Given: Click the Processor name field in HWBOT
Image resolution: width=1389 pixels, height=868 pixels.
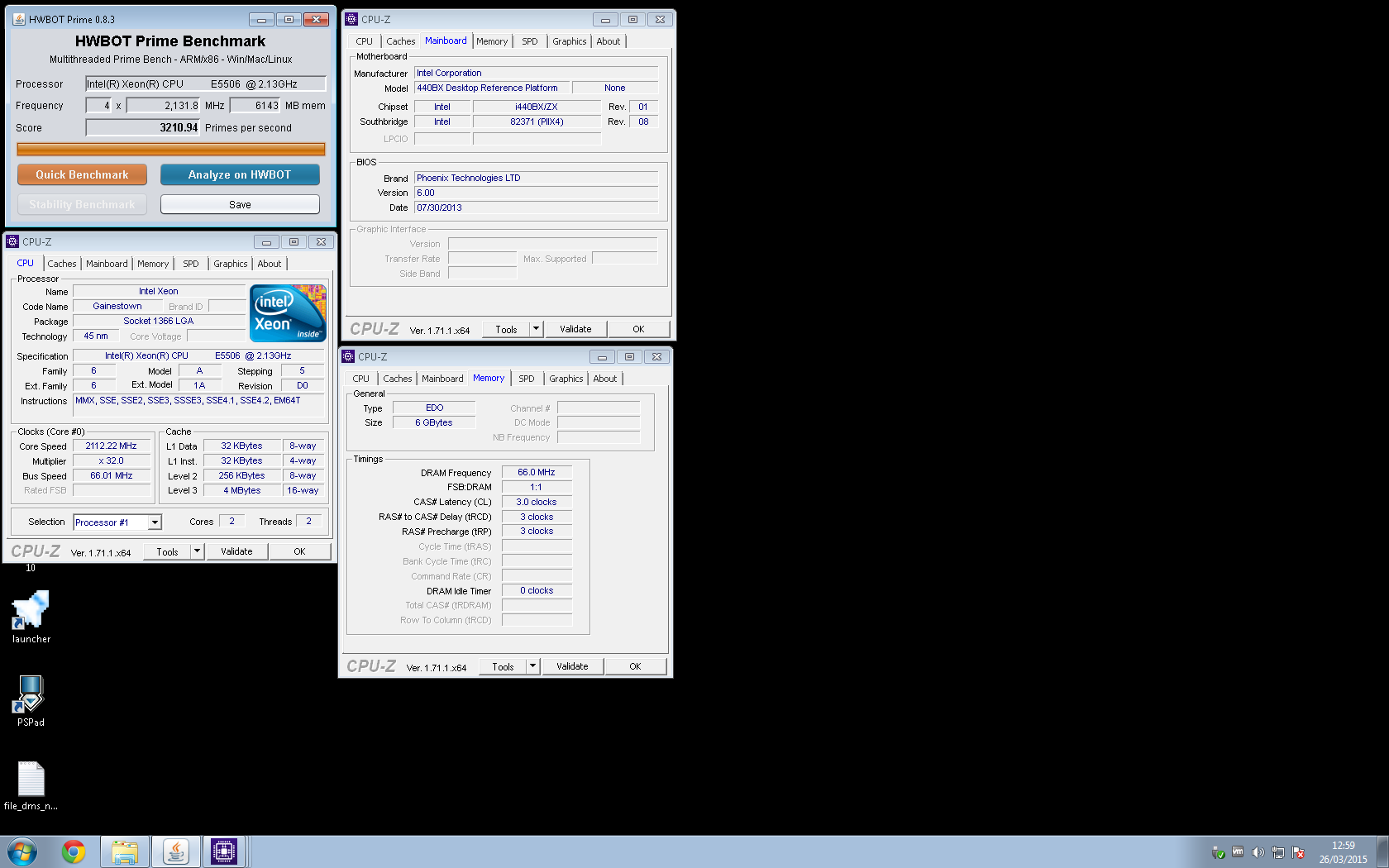Looking at the screenshot, I should coord(206,83).
